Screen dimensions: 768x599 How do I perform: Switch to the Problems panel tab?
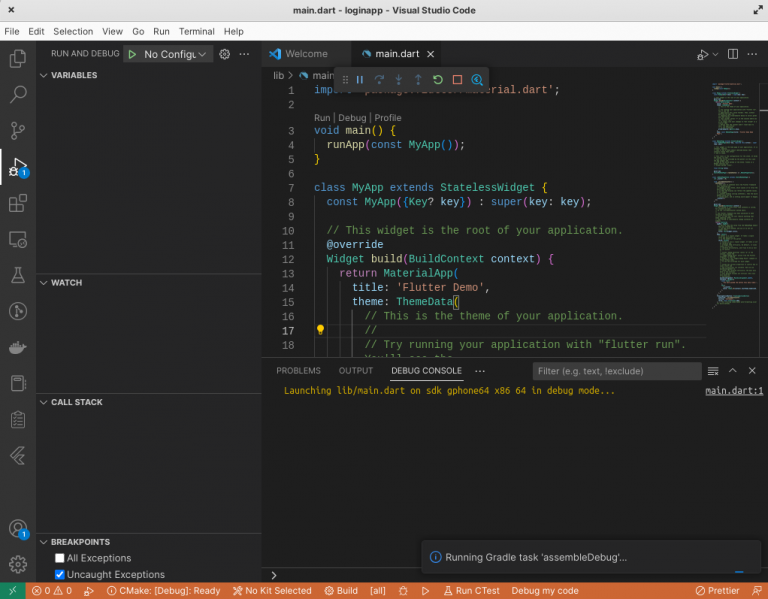pos(298,370)
